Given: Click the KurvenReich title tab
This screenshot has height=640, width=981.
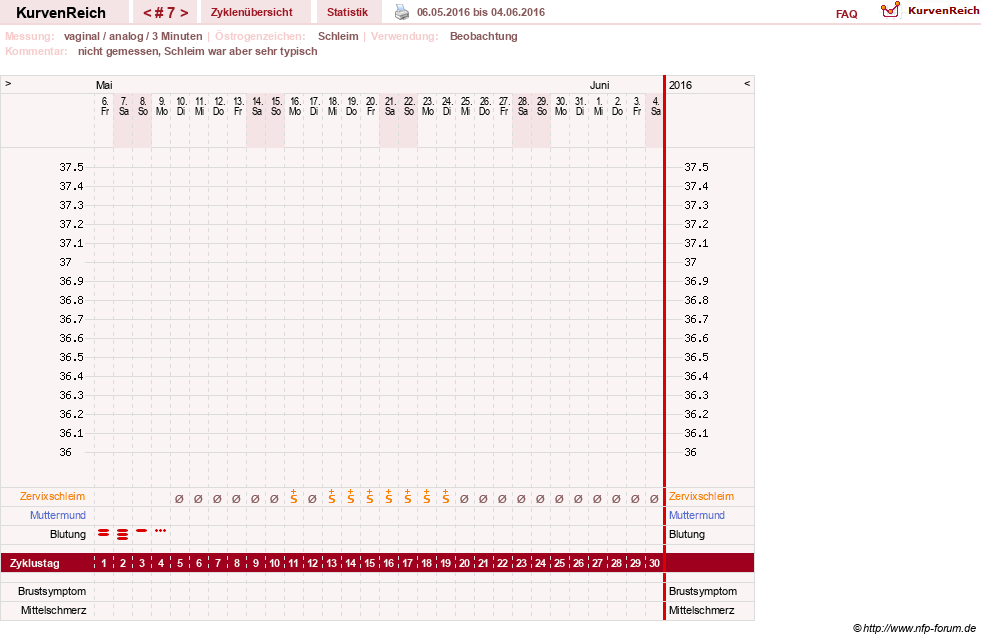Looking at the screenshot, I should tap(61, 13).
